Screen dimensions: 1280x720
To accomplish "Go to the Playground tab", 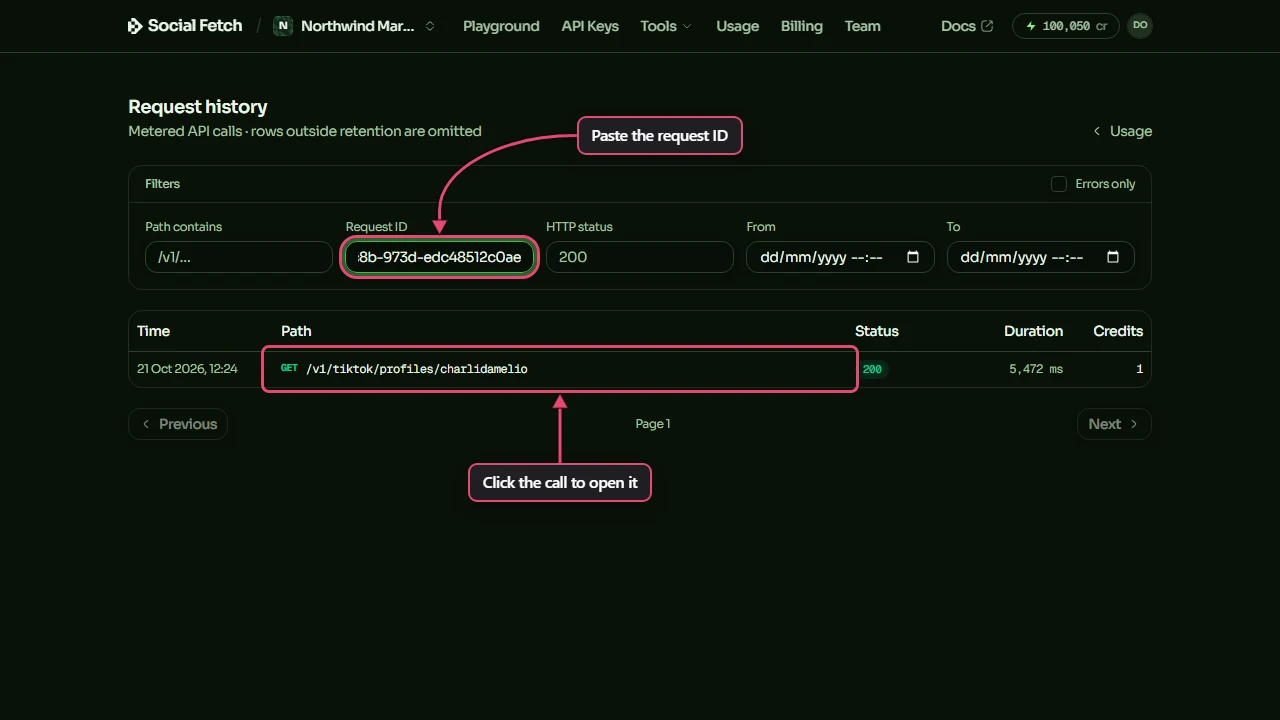I will (x=501, y=26).
